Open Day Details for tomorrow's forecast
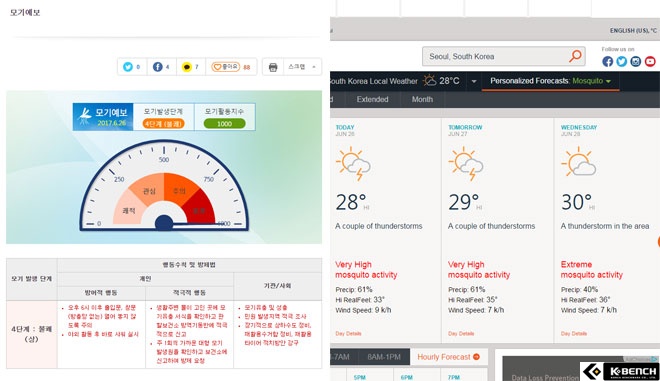The image size is (660, 381). coord(461,333)
